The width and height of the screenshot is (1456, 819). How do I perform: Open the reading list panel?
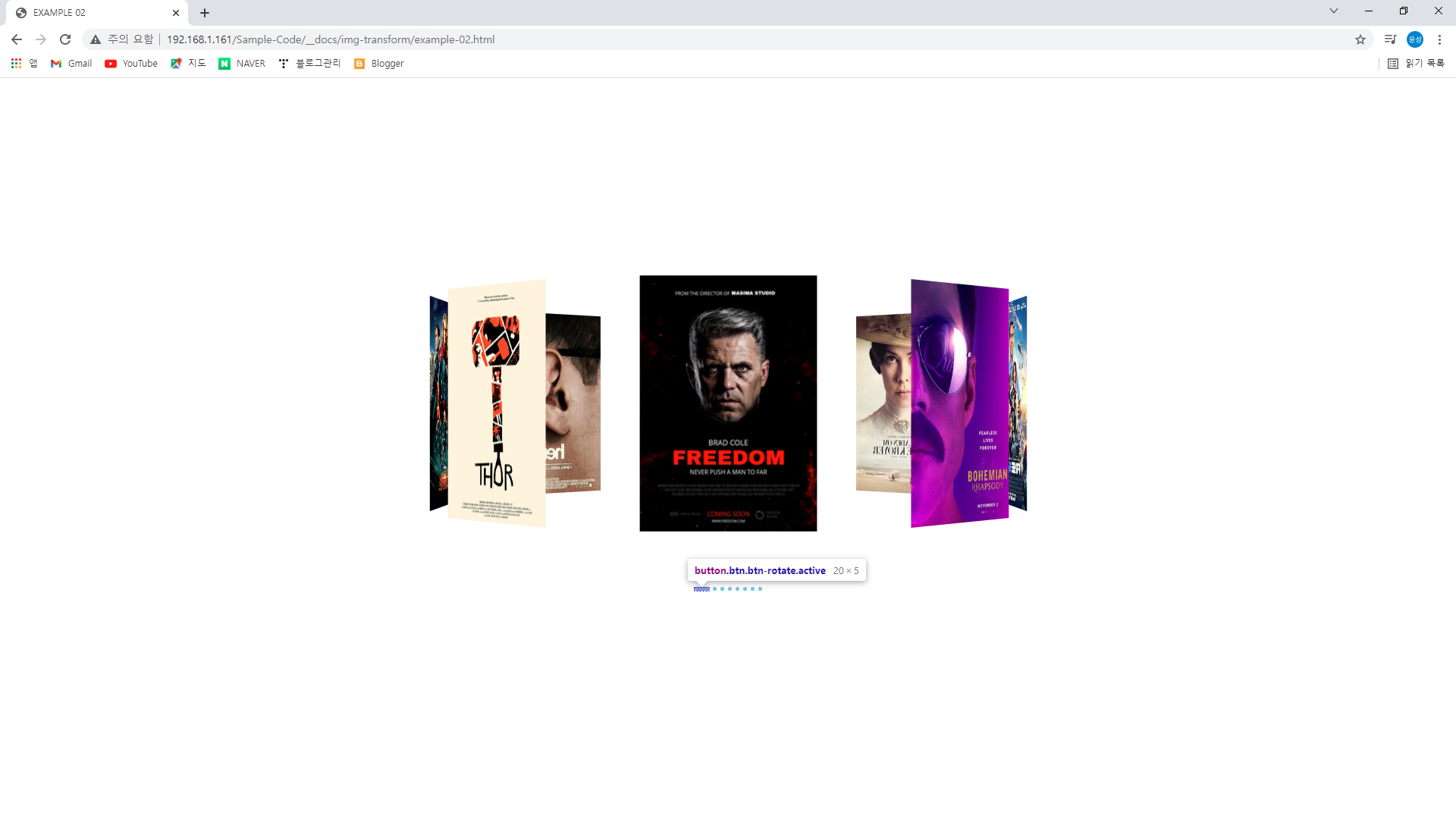click(1416, 64)
